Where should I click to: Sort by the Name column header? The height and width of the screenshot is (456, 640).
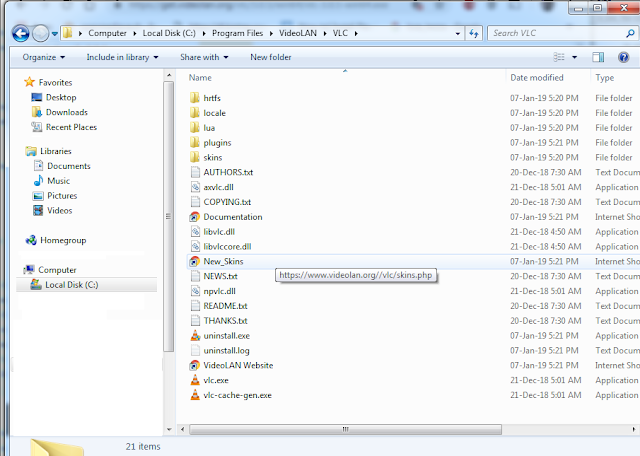[x=200, y=78]
